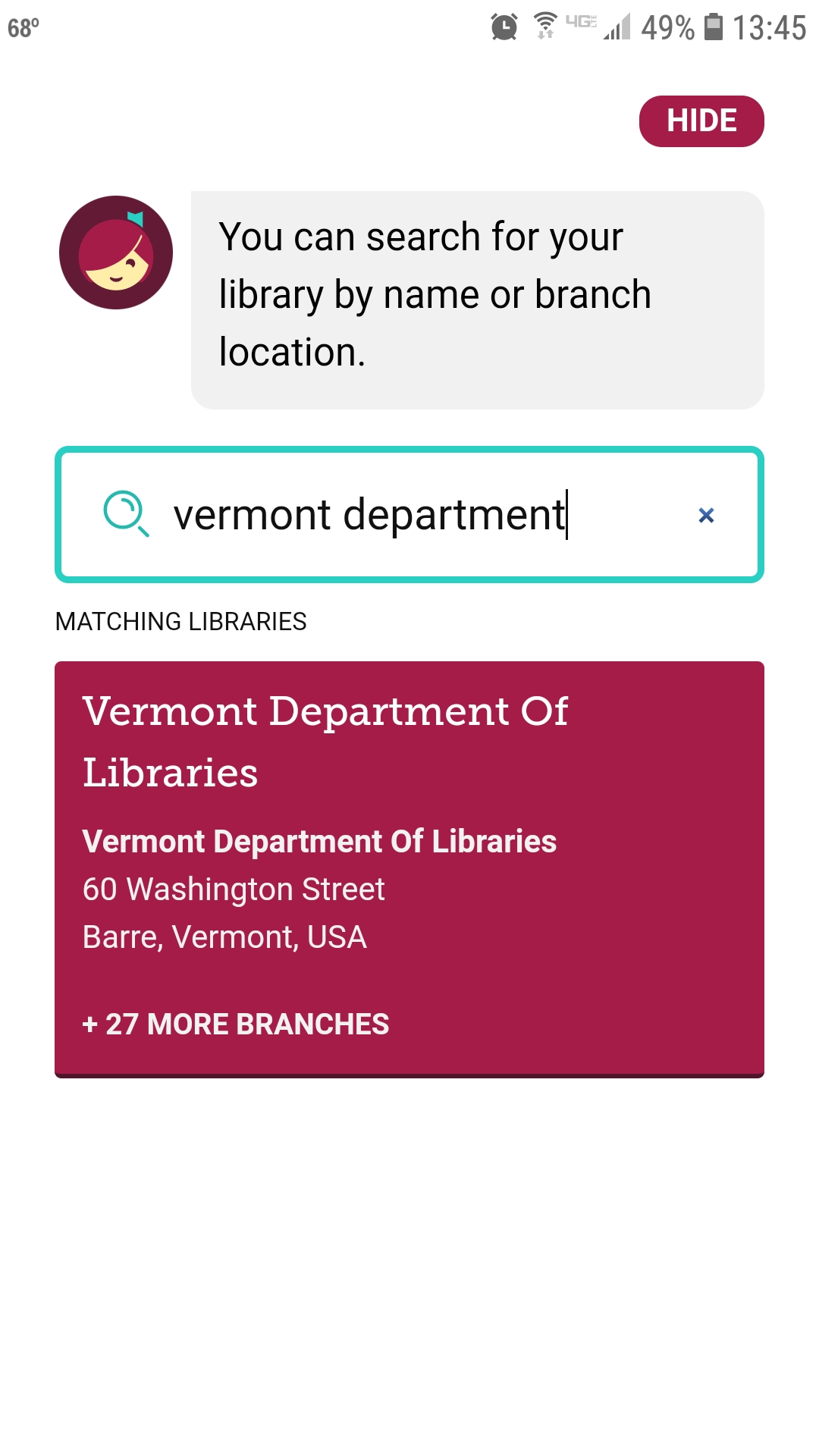Tap the Barre, Vermont, USA location line

tap(224, 937)
